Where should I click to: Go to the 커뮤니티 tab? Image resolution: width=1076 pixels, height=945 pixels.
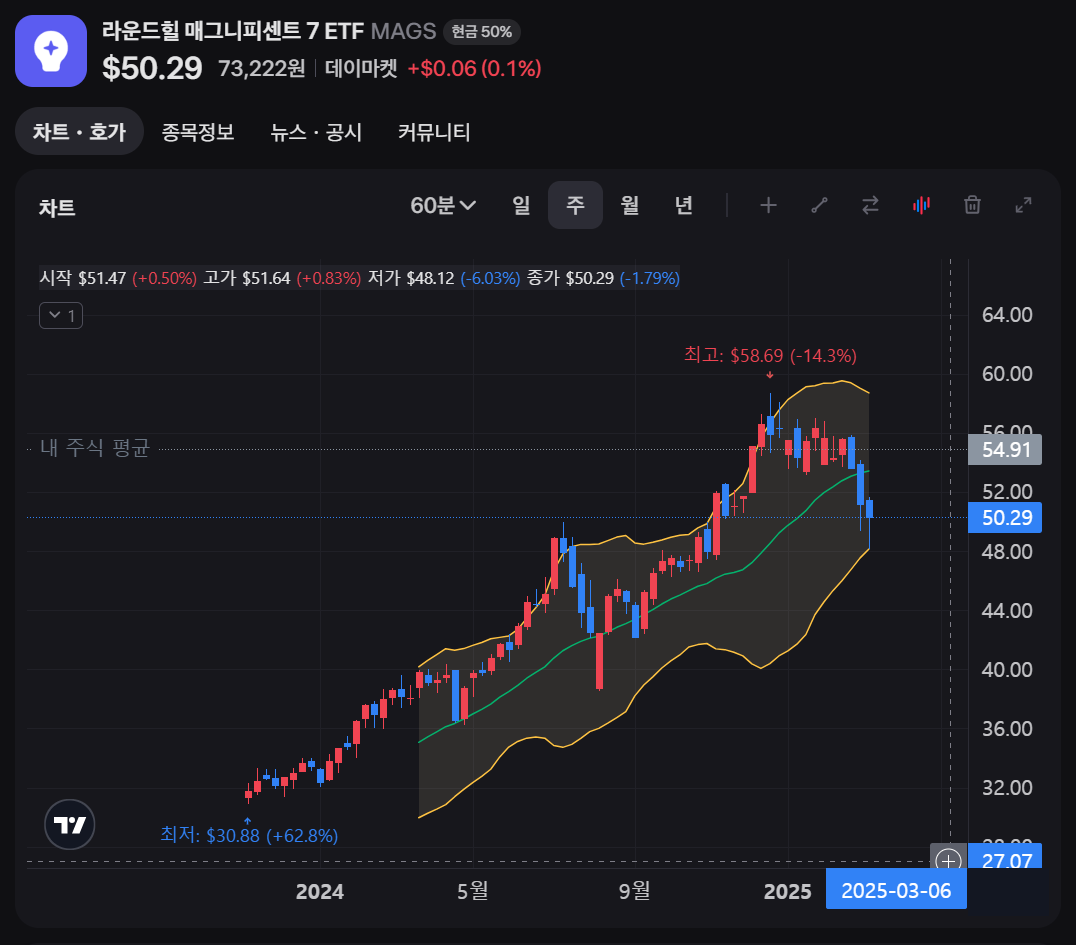pos(434,132)
